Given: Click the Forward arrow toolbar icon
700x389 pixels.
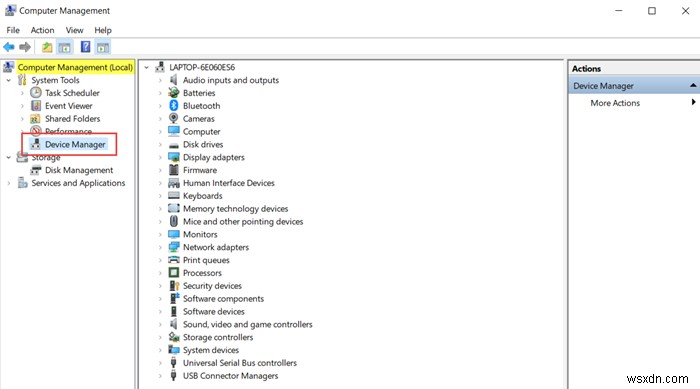Looking at the screenshot, I should point(25,47).
